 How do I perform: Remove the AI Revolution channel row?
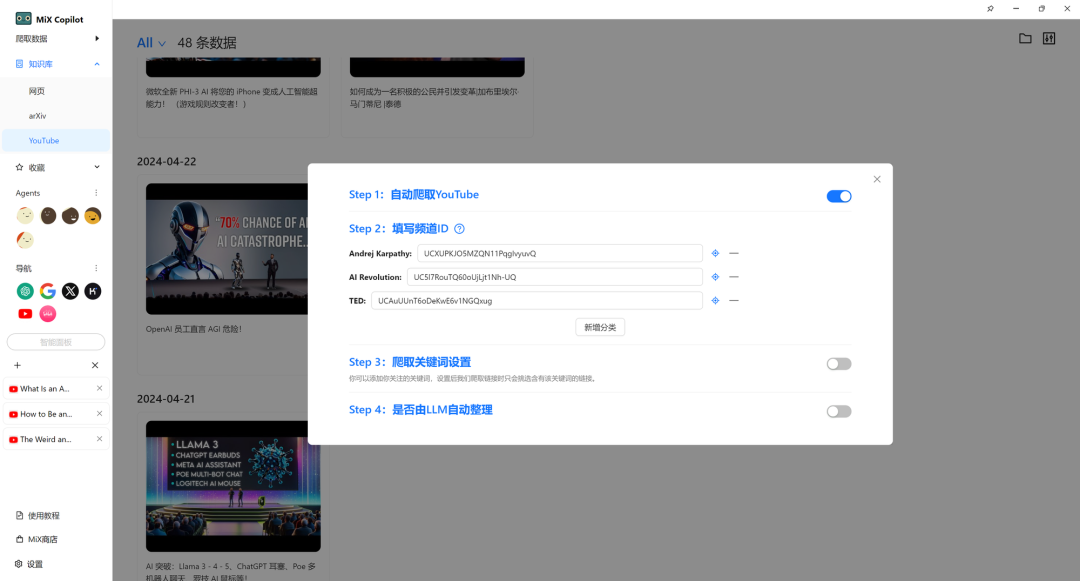coord(734,277)
